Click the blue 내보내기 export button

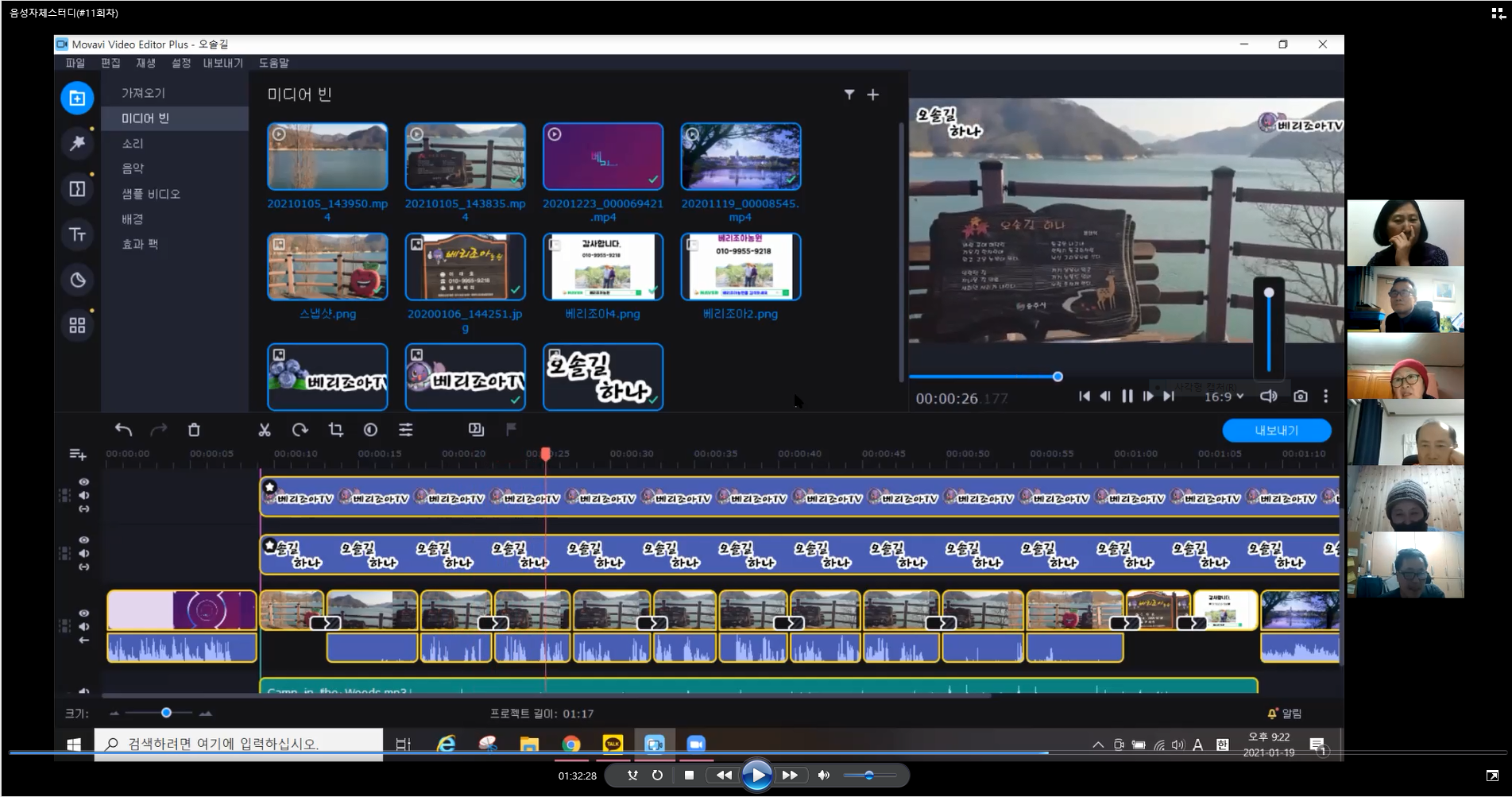tap(1277, 431)
